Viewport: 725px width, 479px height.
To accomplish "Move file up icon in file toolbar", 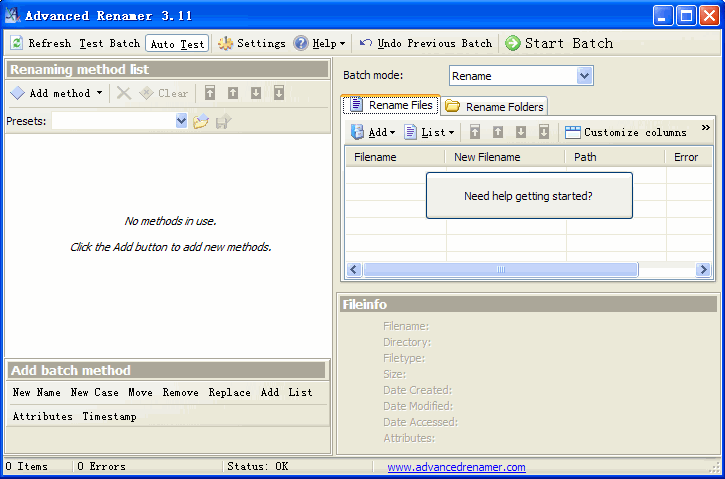I will tap(498, 132).
